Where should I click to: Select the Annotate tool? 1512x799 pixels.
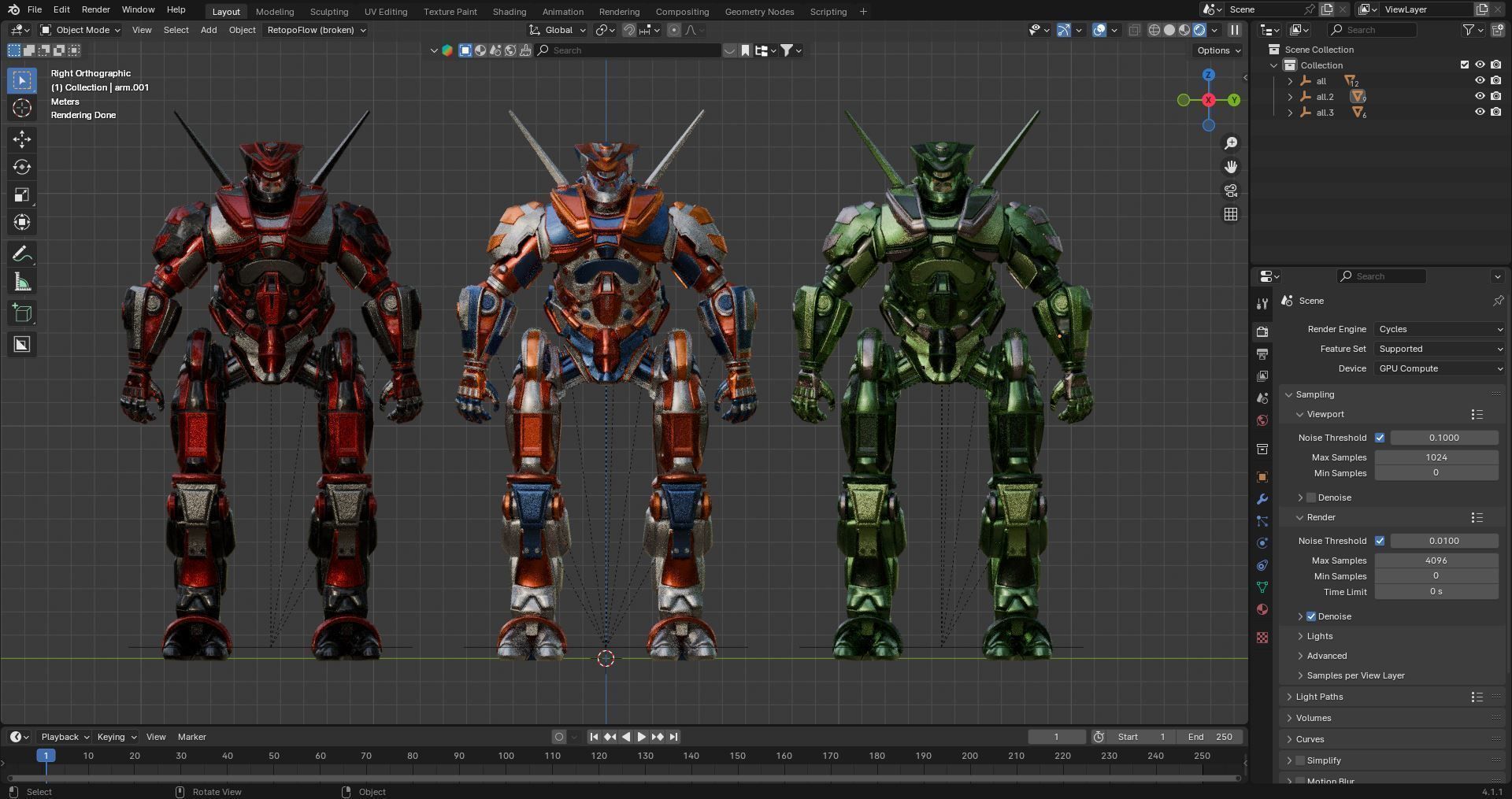tap(22, 253)
